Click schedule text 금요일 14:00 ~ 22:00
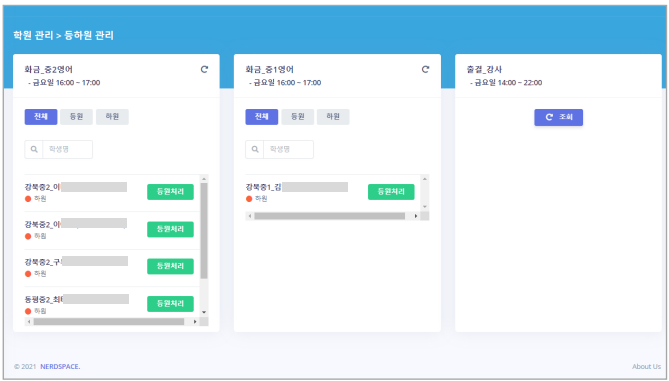 [x=508, y=83]
